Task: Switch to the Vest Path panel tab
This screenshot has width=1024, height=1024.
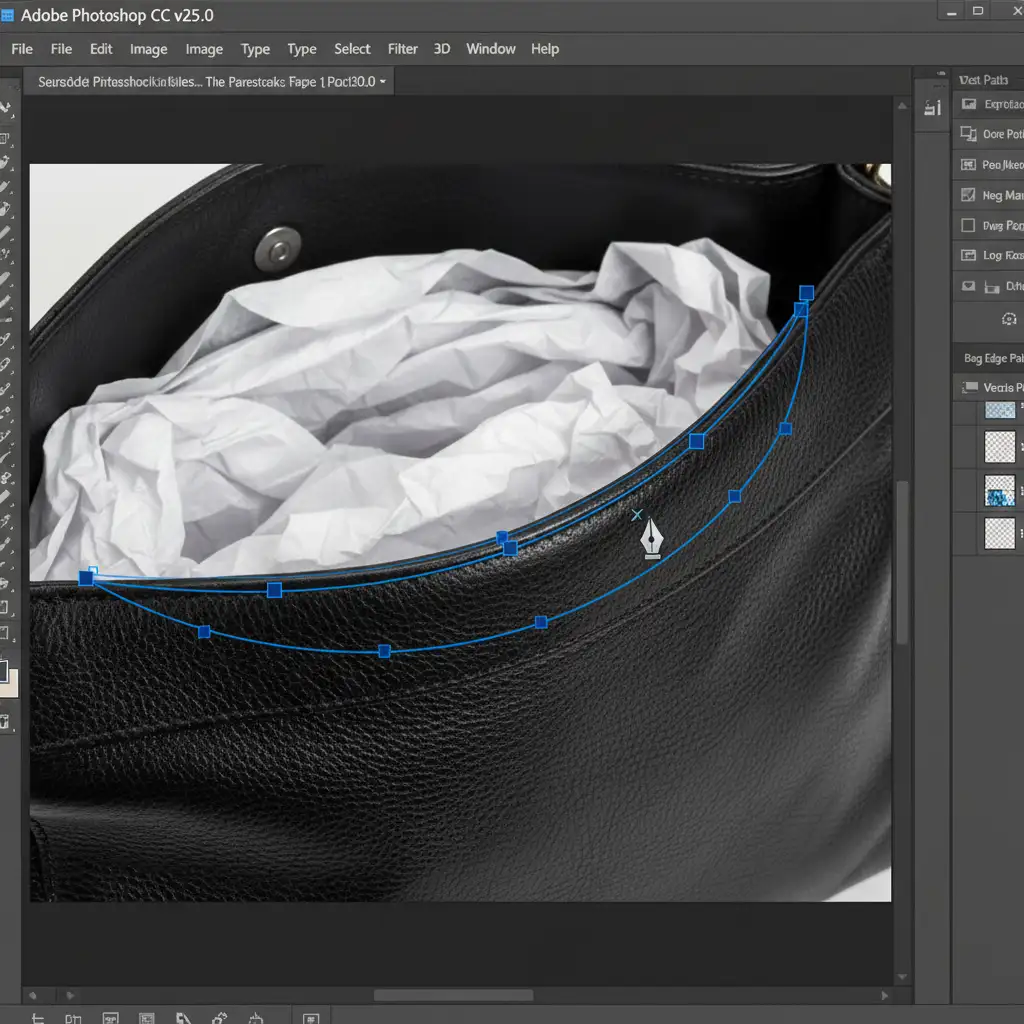Action: pyautogui.click(x=983, y=80)
